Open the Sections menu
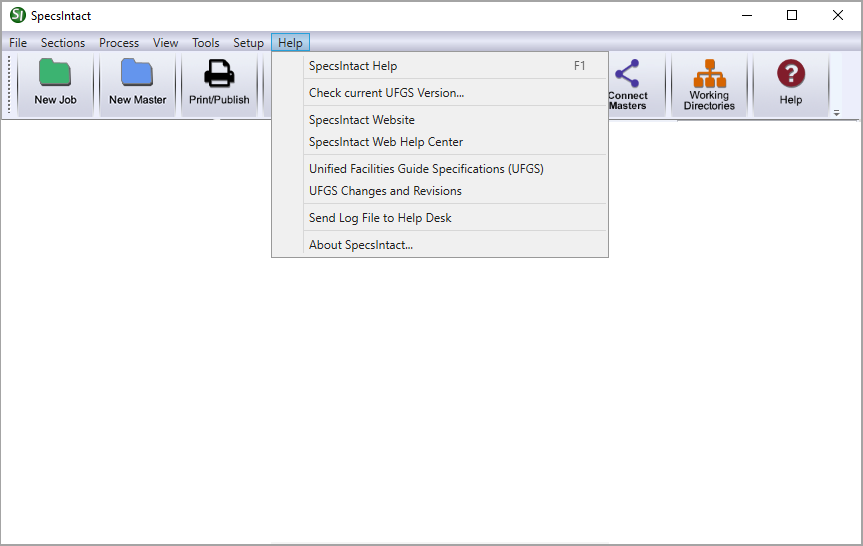This screenshot has width=863, height=546. point(63,43)
